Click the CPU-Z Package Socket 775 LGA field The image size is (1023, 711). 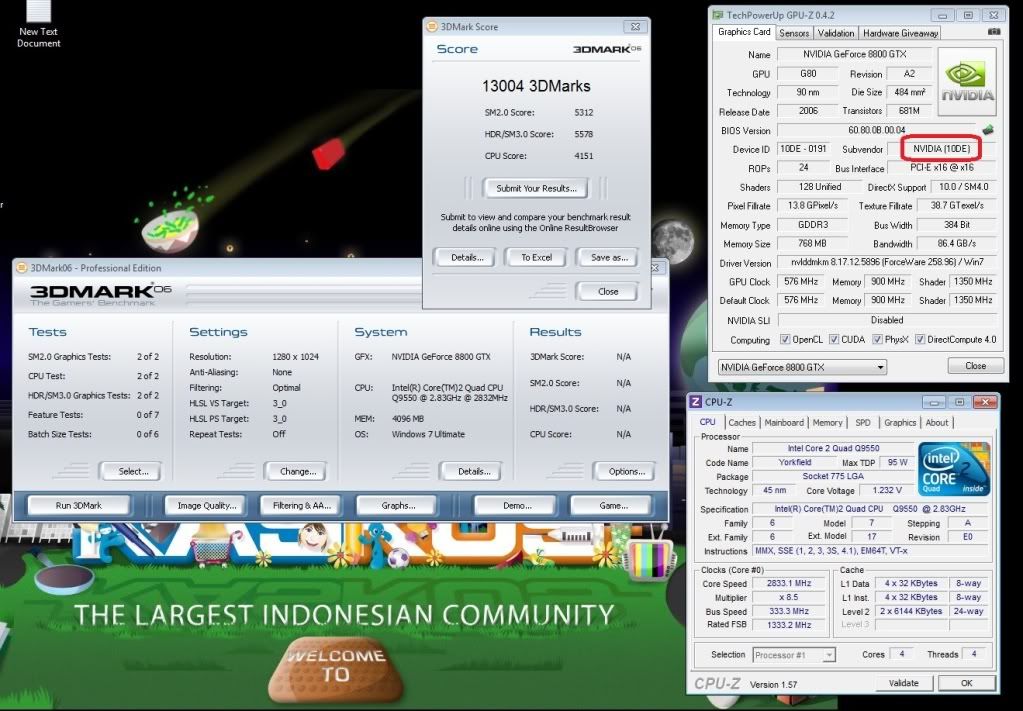tap(833, 476)
